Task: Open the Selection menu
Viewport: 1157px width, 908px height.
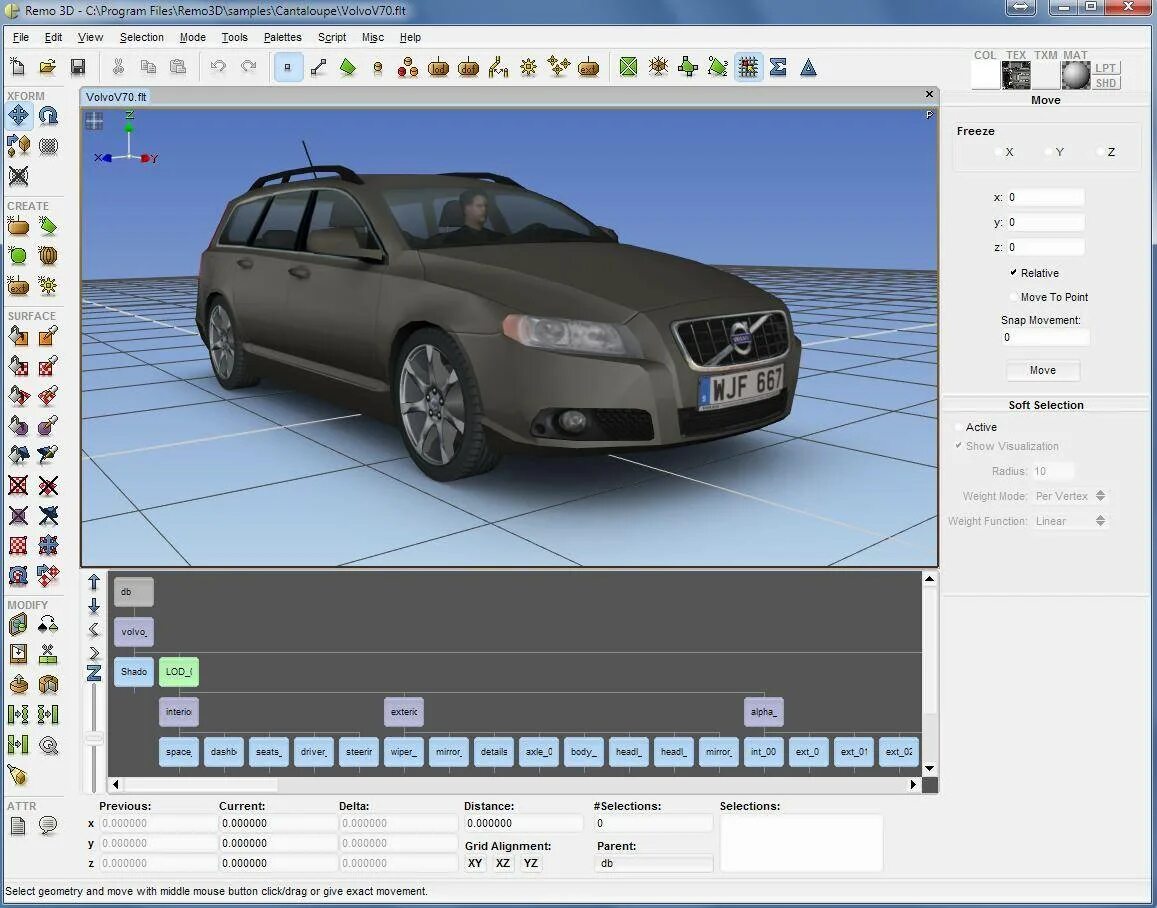Action: click(x=142, y=37)
